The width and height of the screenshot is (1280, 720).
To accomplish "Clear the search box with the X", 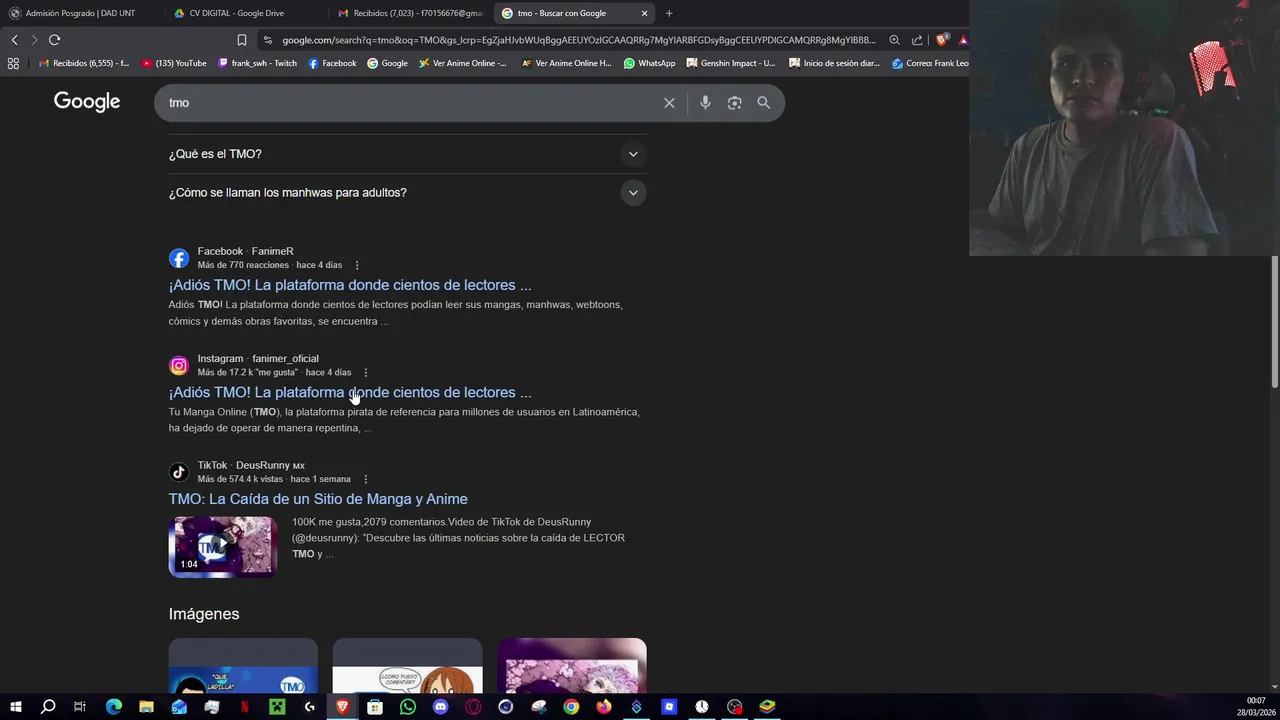I will tap(669, 103).
